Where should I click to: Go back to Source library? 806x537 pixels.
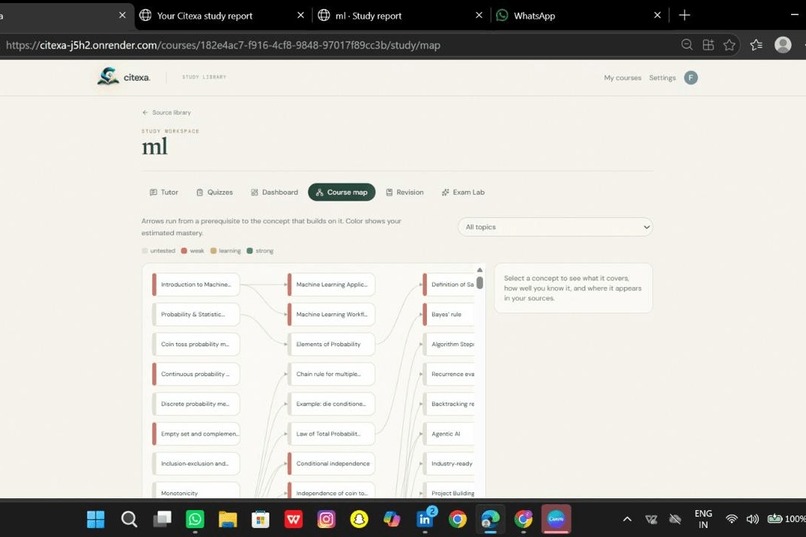click(167, 113)
